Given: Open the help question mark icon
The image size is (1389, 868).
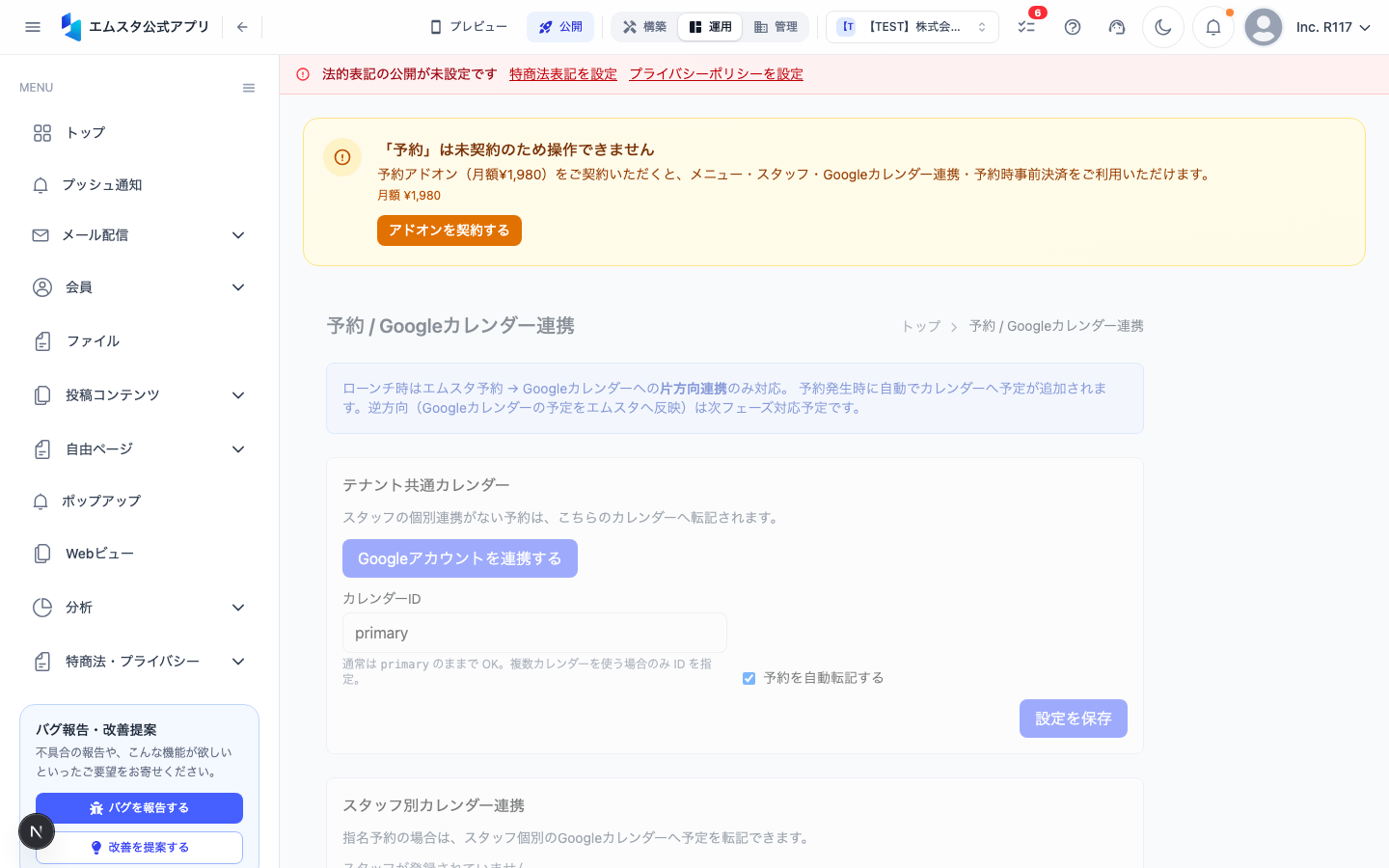Looking at the screenshot, I should [x=1073, y=27].
